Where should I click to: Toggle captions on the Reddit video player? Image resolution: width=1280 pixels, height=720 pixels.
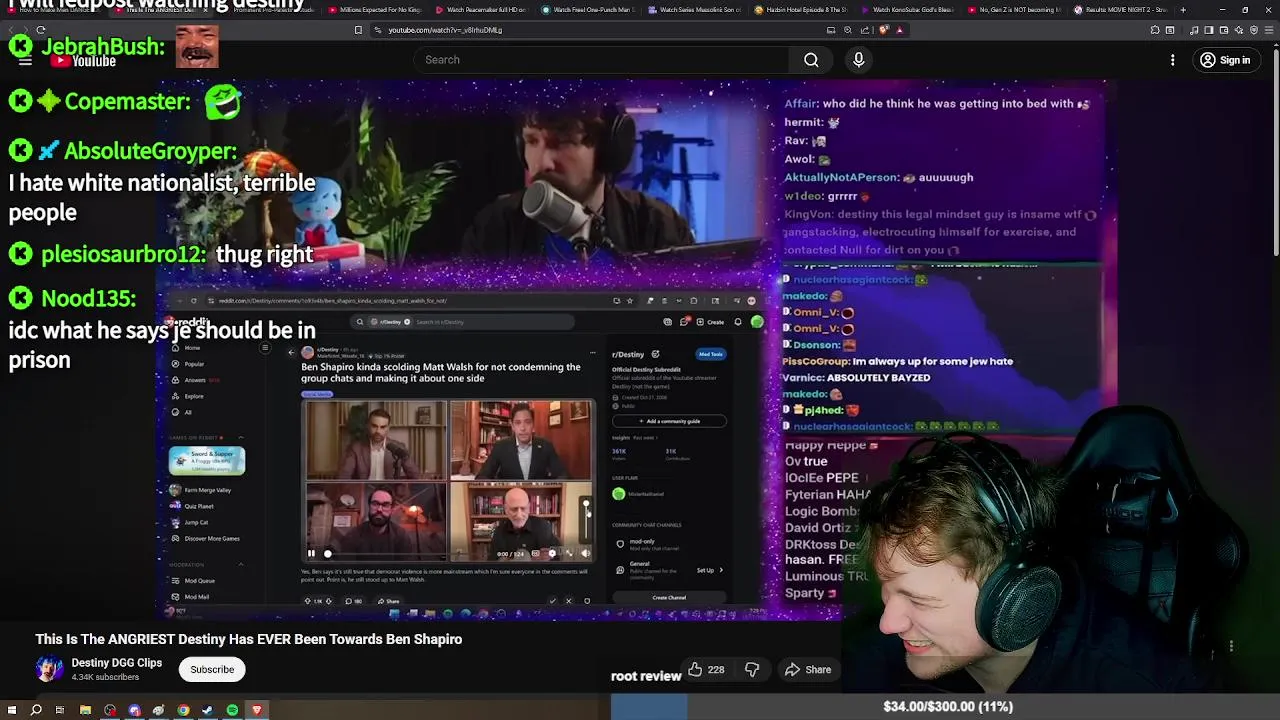pyautogui.click(x=535, y=553)
